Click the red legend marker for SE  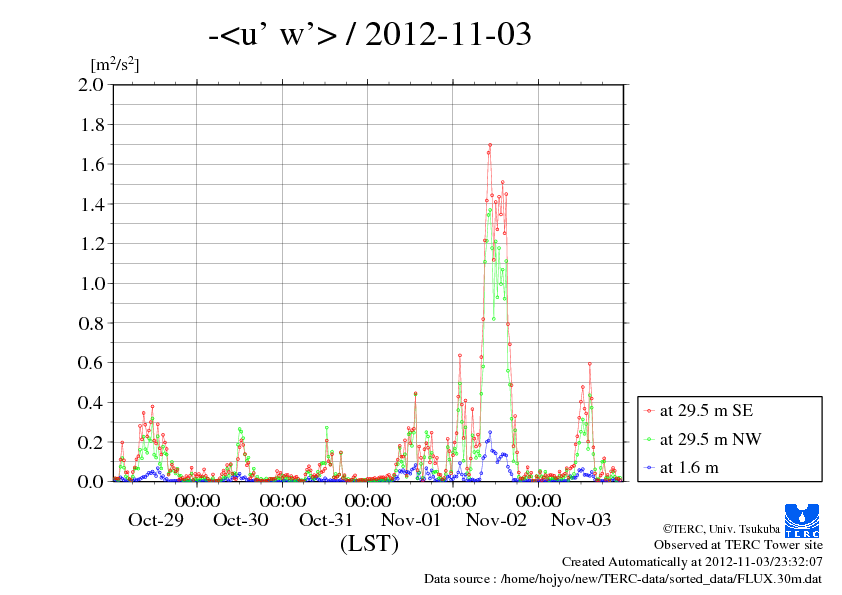click(650, 411)
